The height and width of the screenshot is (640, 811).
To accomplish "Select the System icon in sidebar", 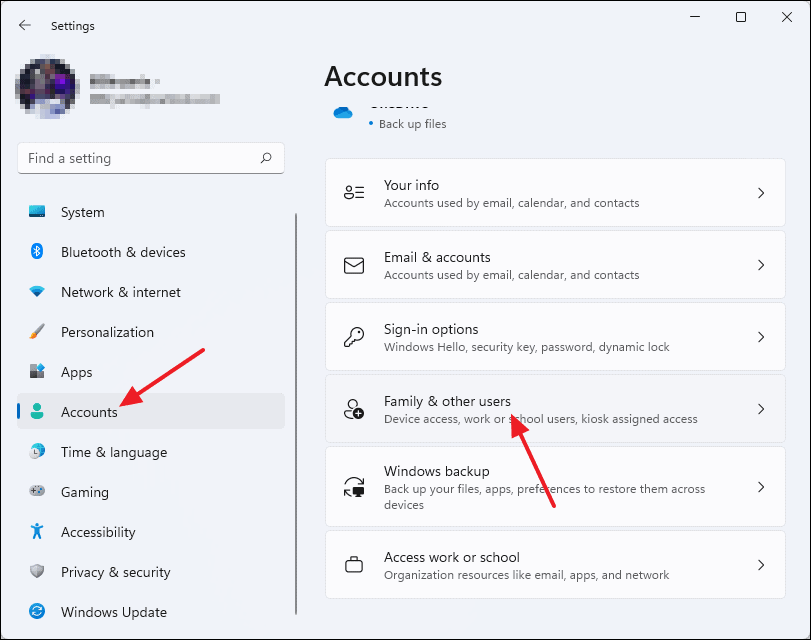I will (x=38, y=212).
